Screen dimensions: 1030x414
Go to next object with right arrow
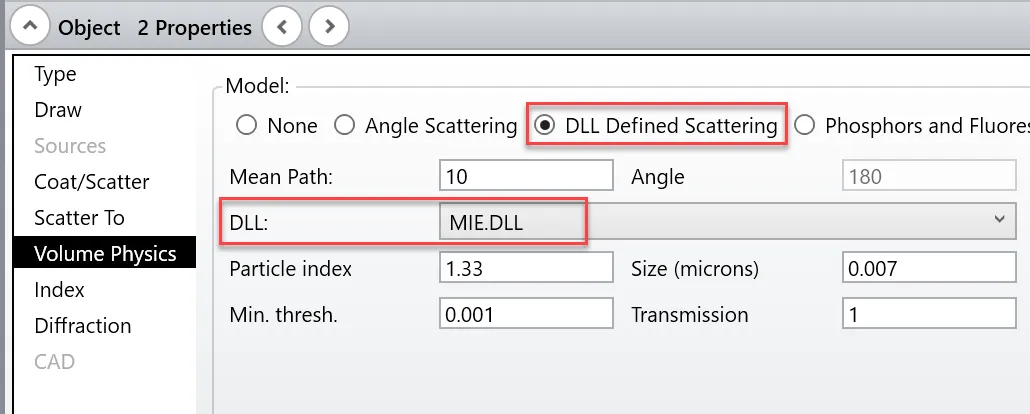pyautogui.click(x=329, y=27)
